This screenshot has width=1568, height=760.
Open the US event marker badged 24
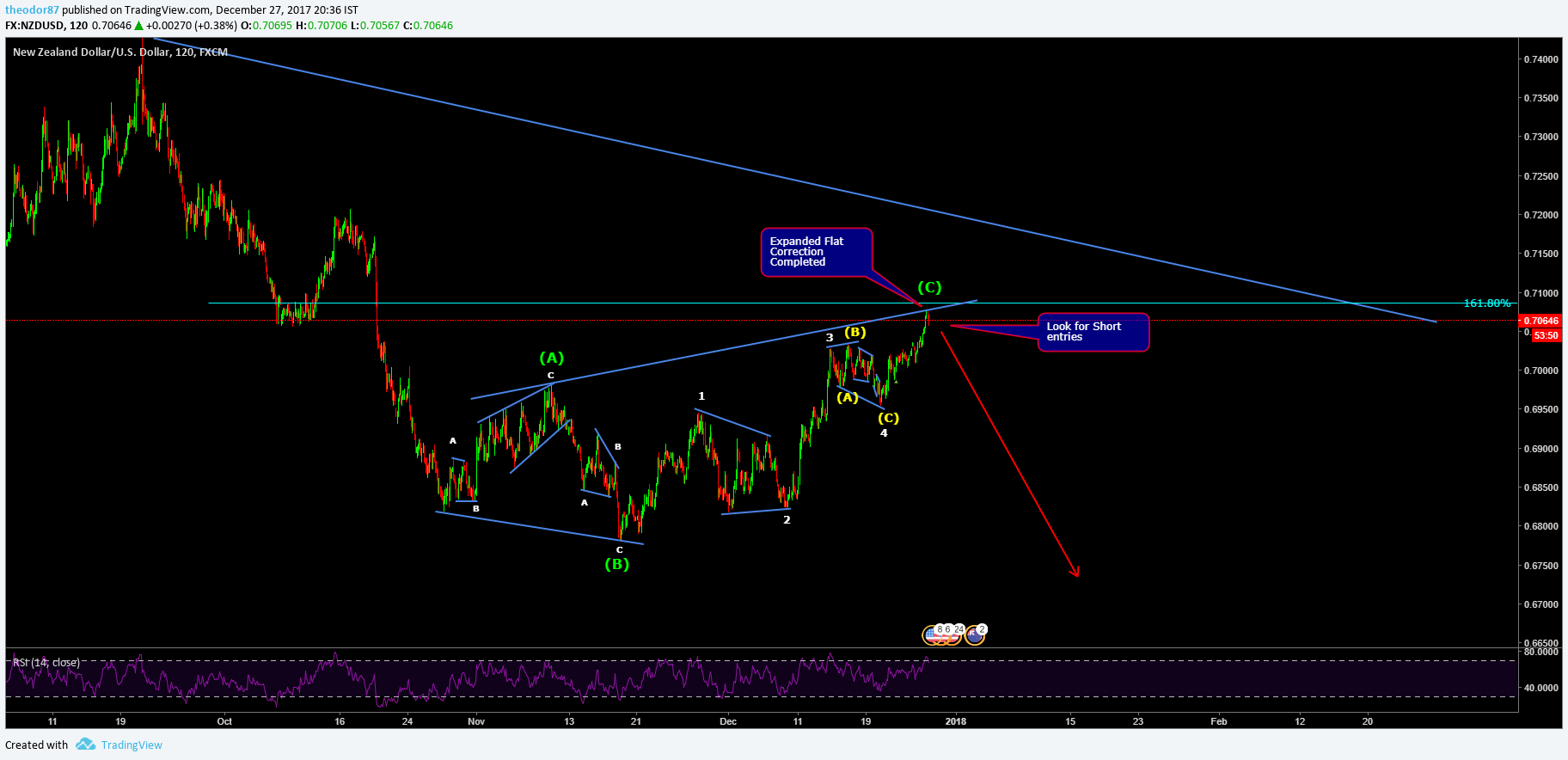(x=952, y=635)
